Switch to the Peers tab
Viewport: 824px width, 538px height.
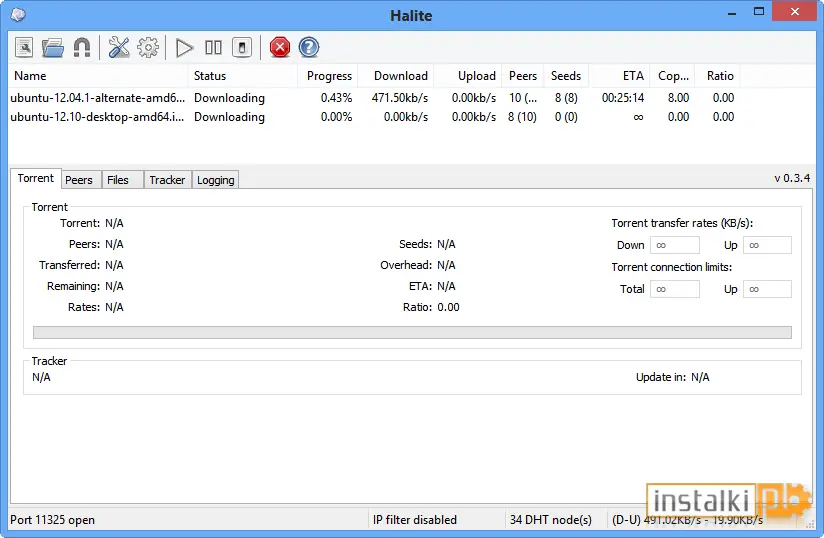click(79, 180)
